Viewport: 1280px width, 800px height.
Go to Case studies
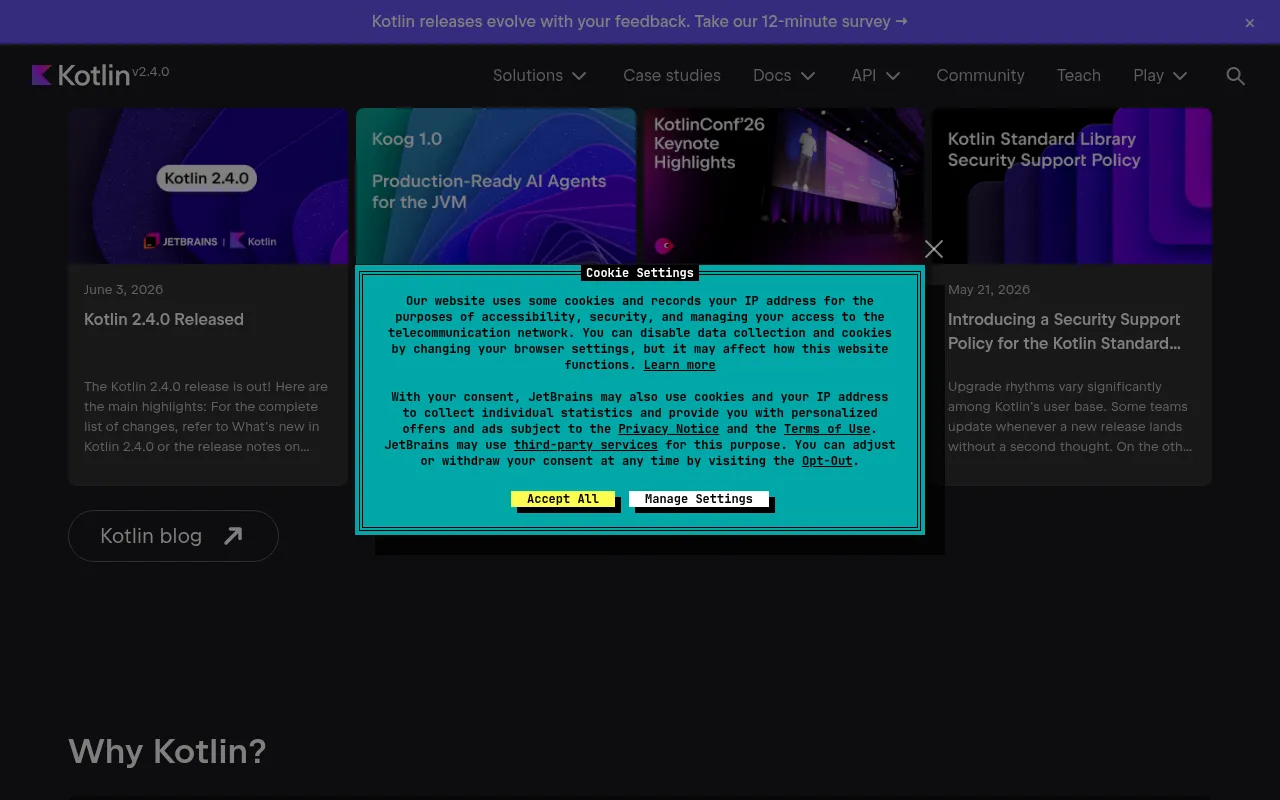672,76
